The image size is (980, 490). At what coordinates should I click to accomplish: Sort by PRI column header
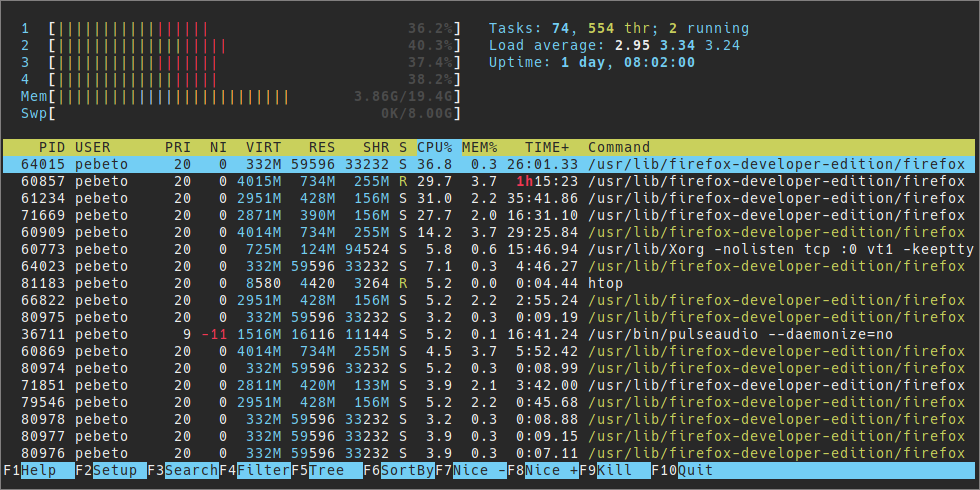[x=178, y=148]
